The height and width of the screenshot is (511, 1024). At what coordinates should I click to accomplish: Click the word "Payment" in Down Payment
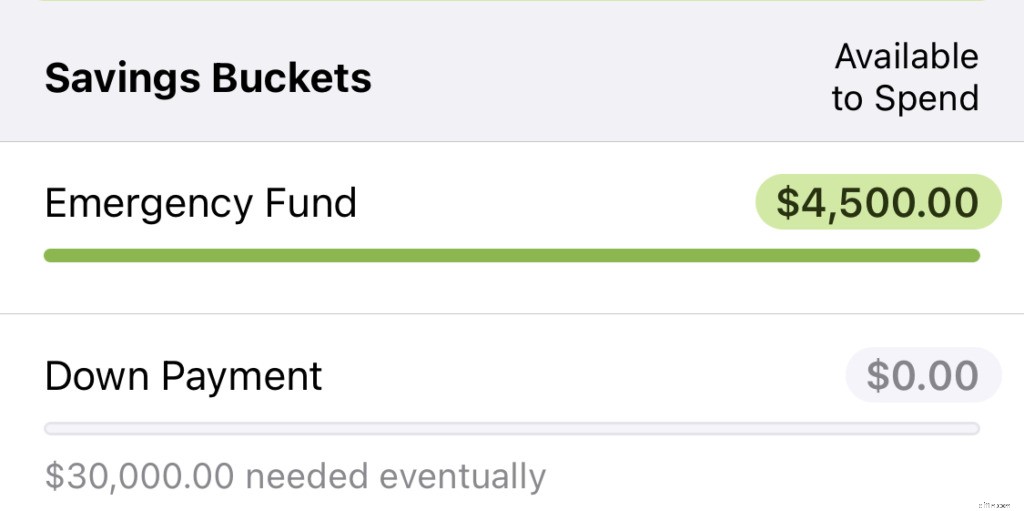(241, 376)
